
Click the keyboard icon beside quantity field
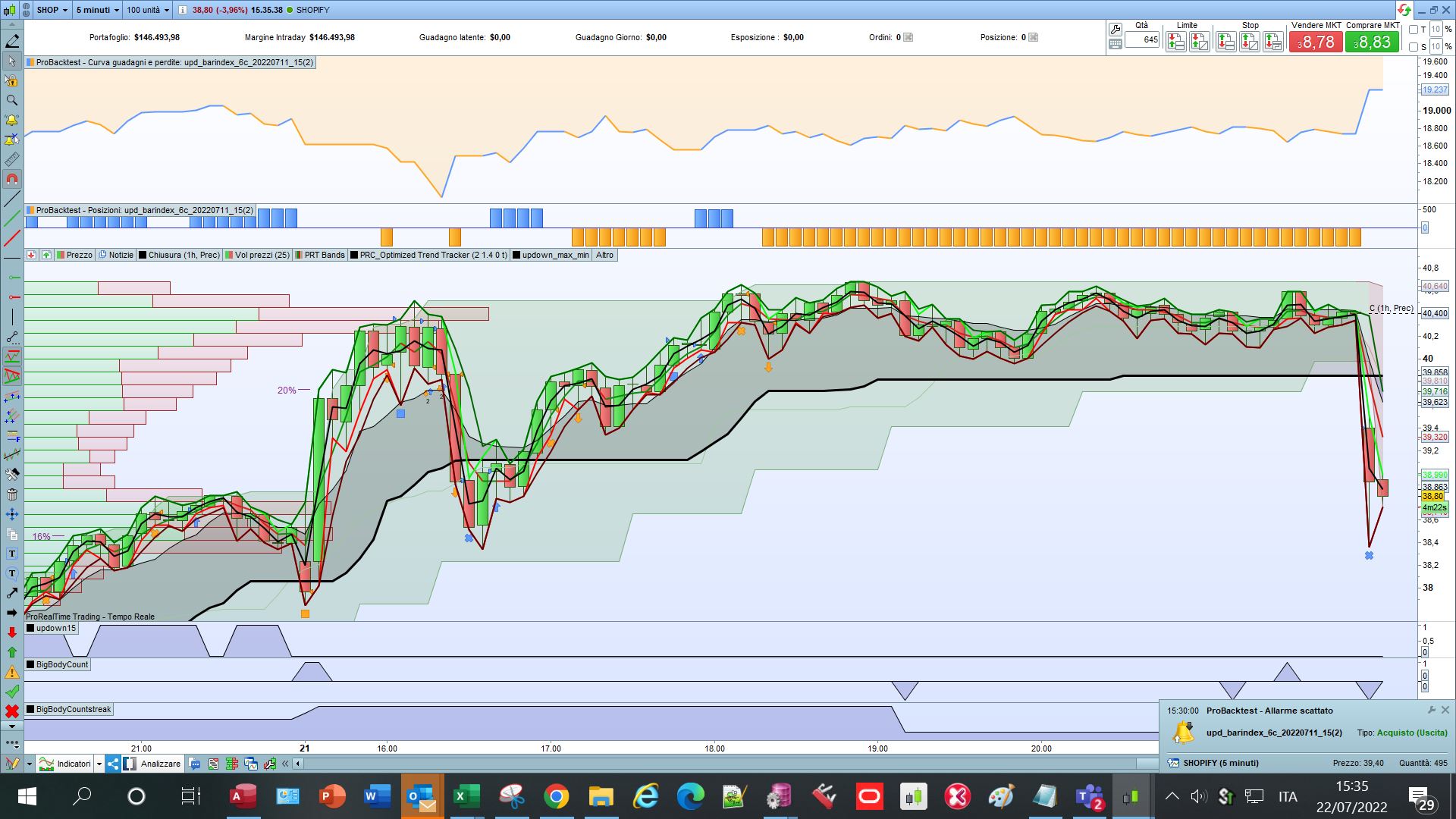click(x=1115, y=44)
